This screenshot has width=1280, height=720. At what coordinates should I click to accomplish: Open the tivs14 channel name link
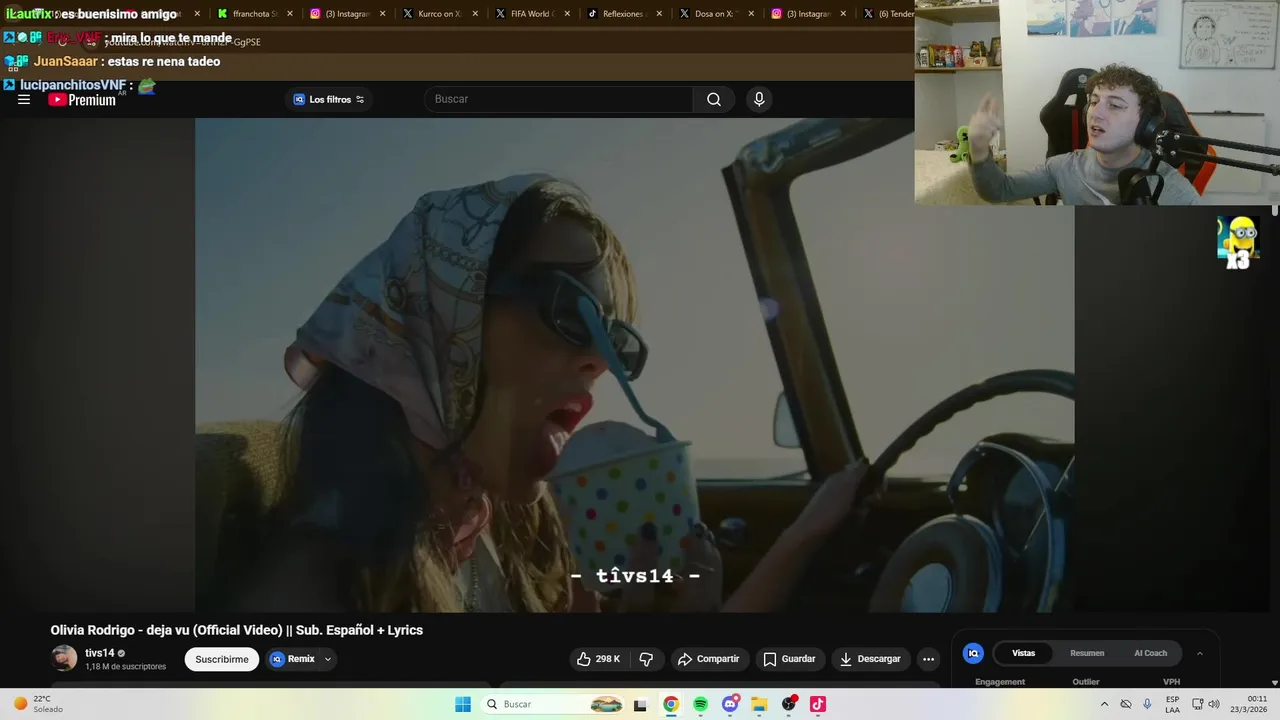(x=99, y=653)
